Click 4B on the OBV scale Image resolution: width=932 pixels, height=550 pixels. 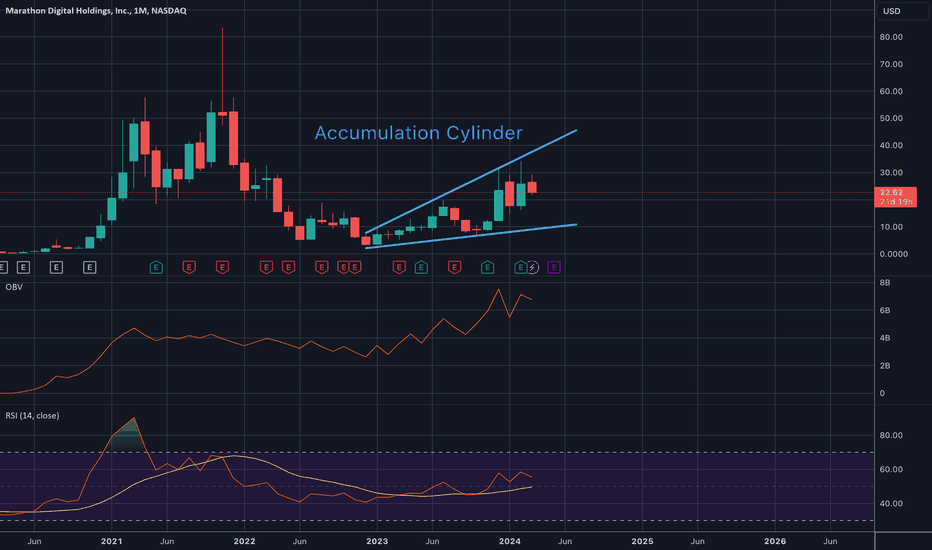click(x=885, y=338)
